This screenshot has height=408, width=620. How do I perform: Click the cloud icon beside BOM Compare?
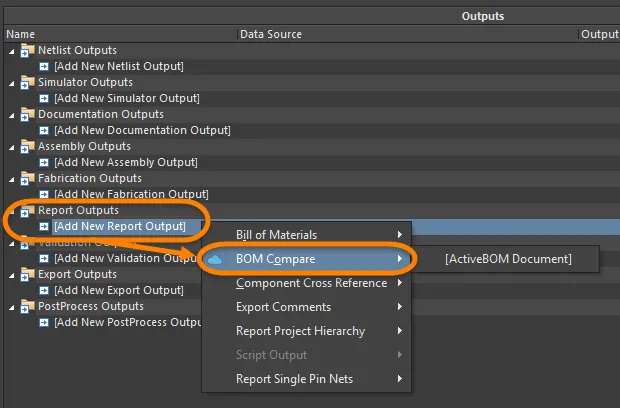215,259
